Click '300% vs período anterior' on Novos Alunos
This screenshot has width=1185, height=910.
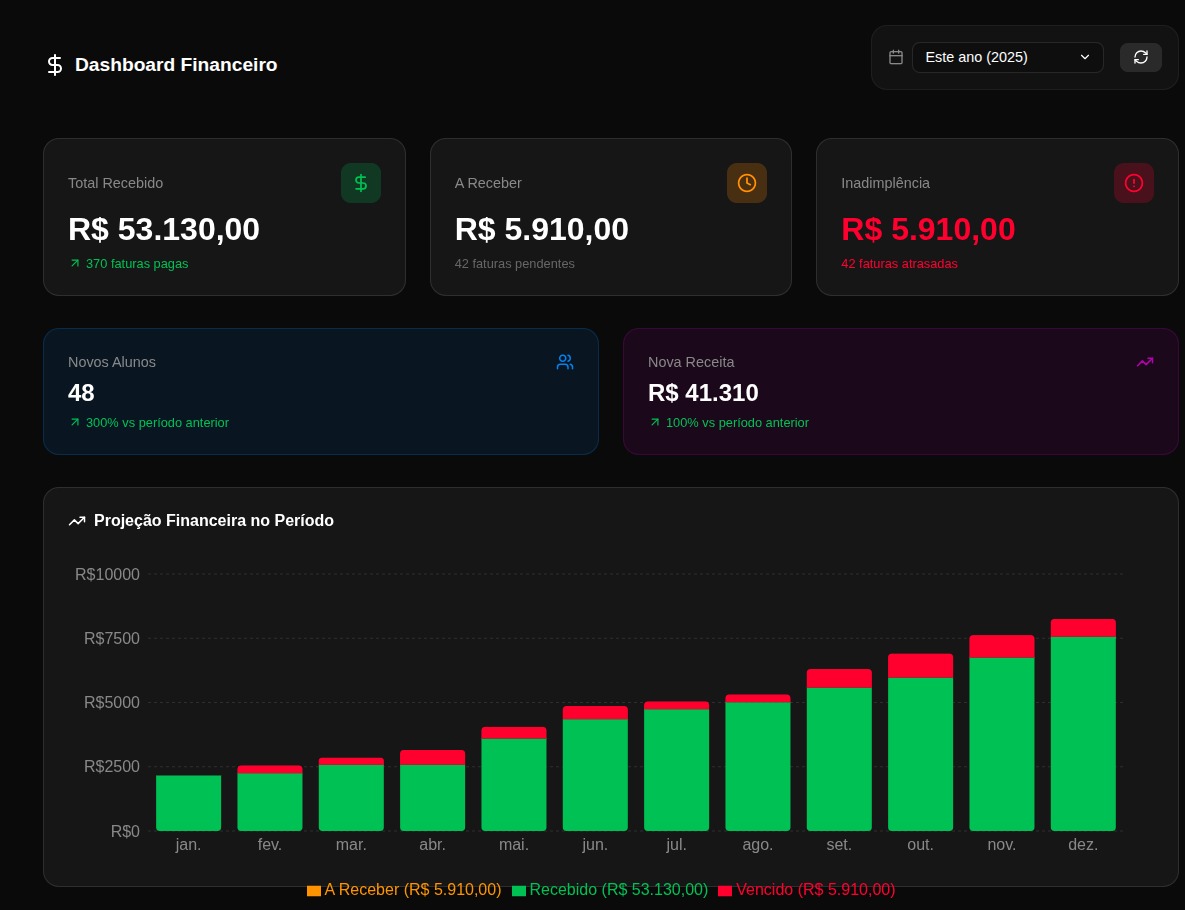coord(157,423)
